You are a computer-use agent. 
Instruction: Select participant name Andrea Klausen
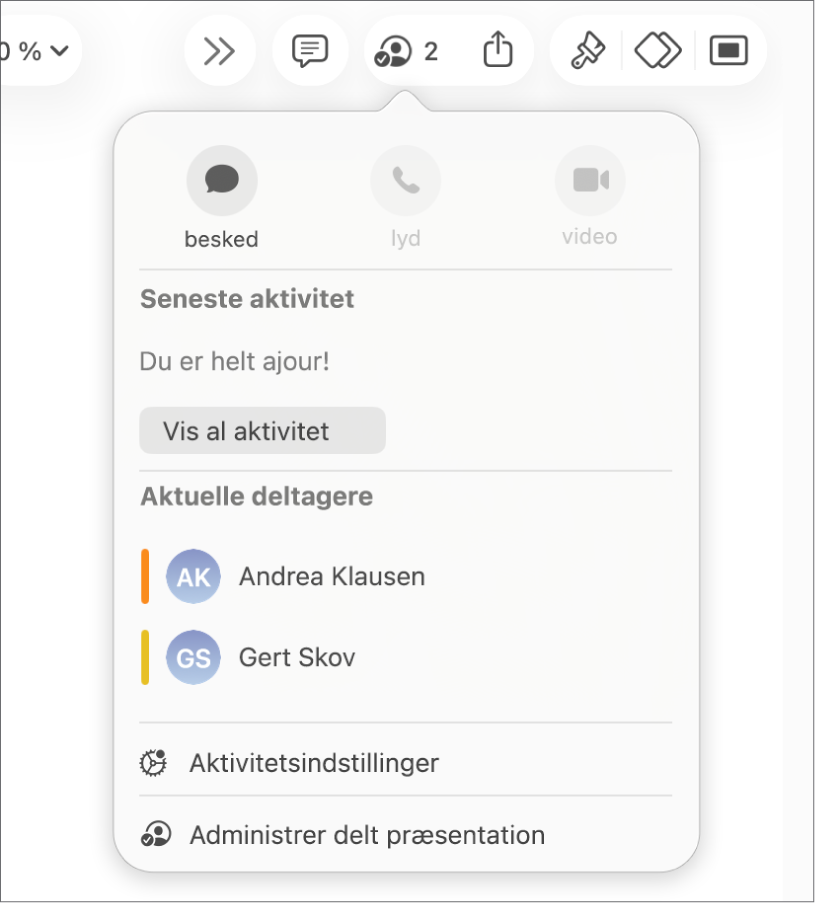pos(332,577)
